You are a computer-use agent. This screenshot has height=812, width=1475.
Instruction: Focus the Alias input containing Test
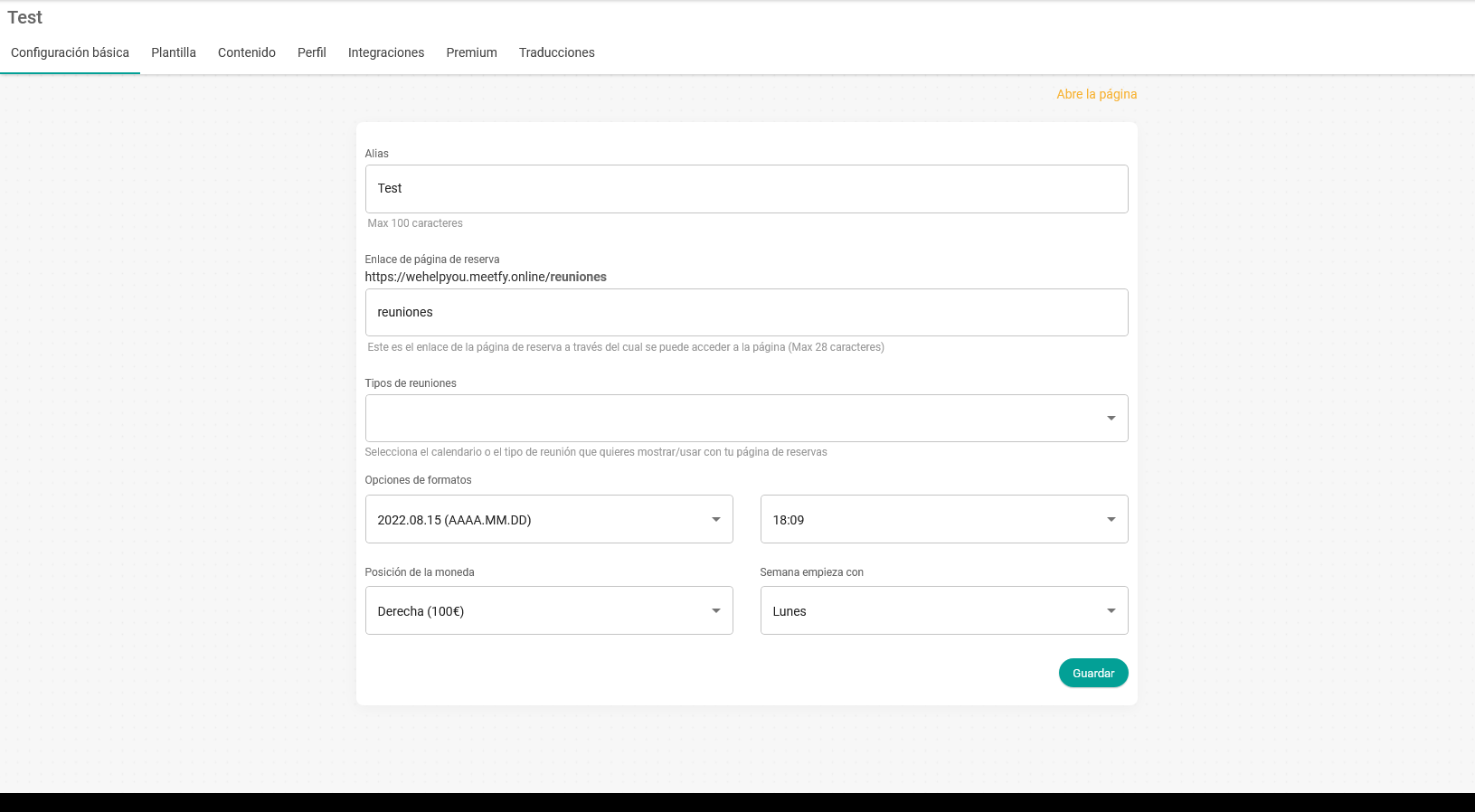pyautogui.click(x=746, y=189)
